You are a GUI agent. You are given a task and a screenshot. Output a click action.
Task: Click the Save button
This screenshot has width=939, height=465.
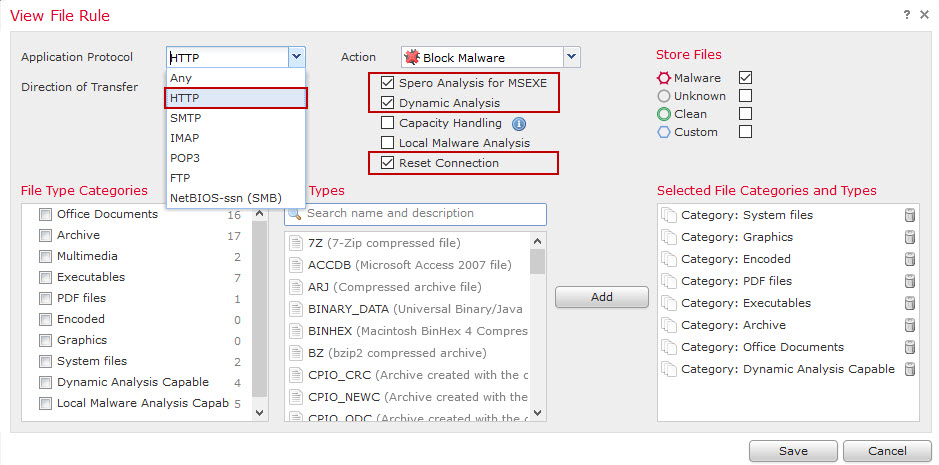point(793,451)
